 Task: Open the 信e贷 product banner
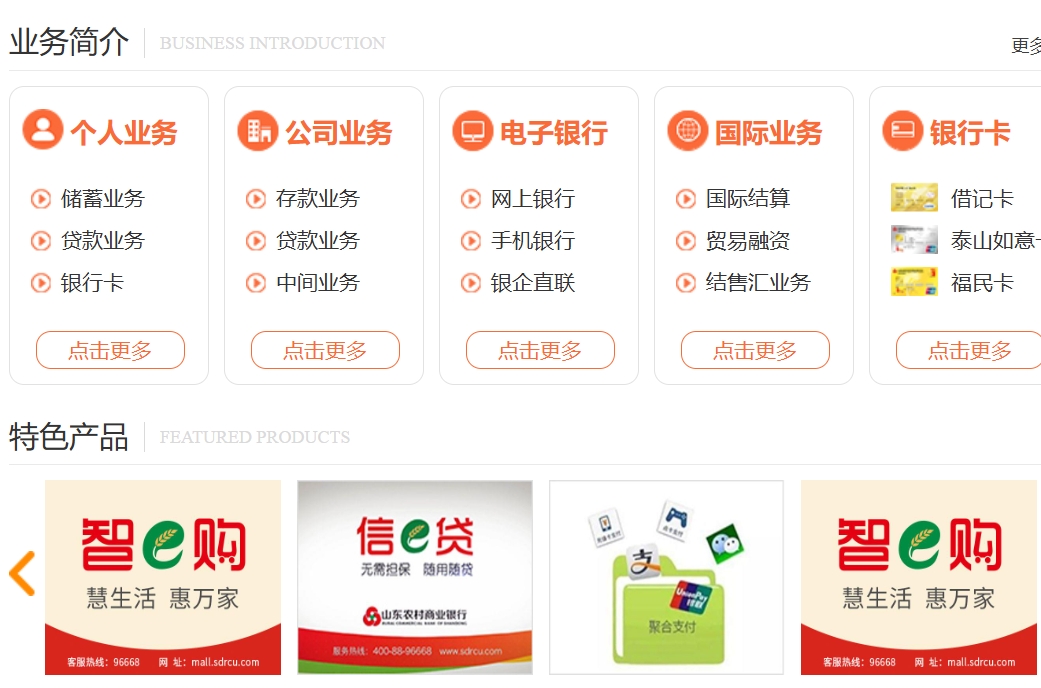(x=415, y=577)
